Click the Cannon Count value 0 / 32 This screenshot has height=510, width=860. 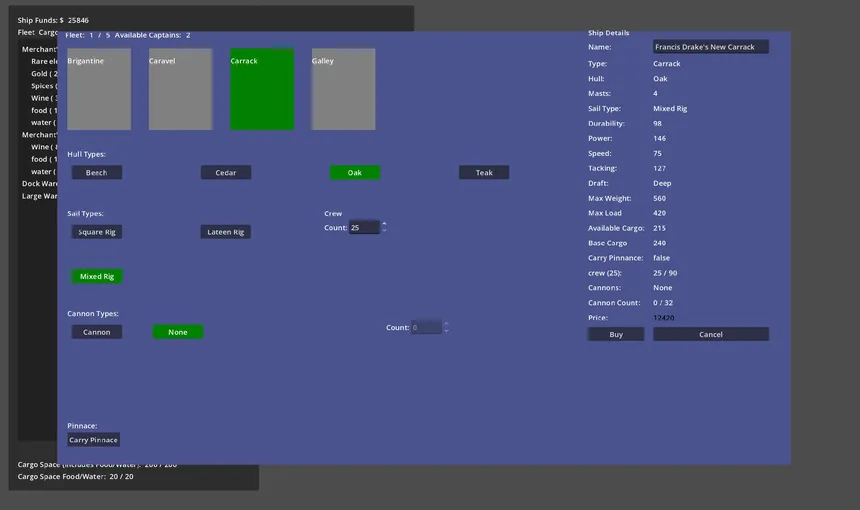click(x=663, y=303)
